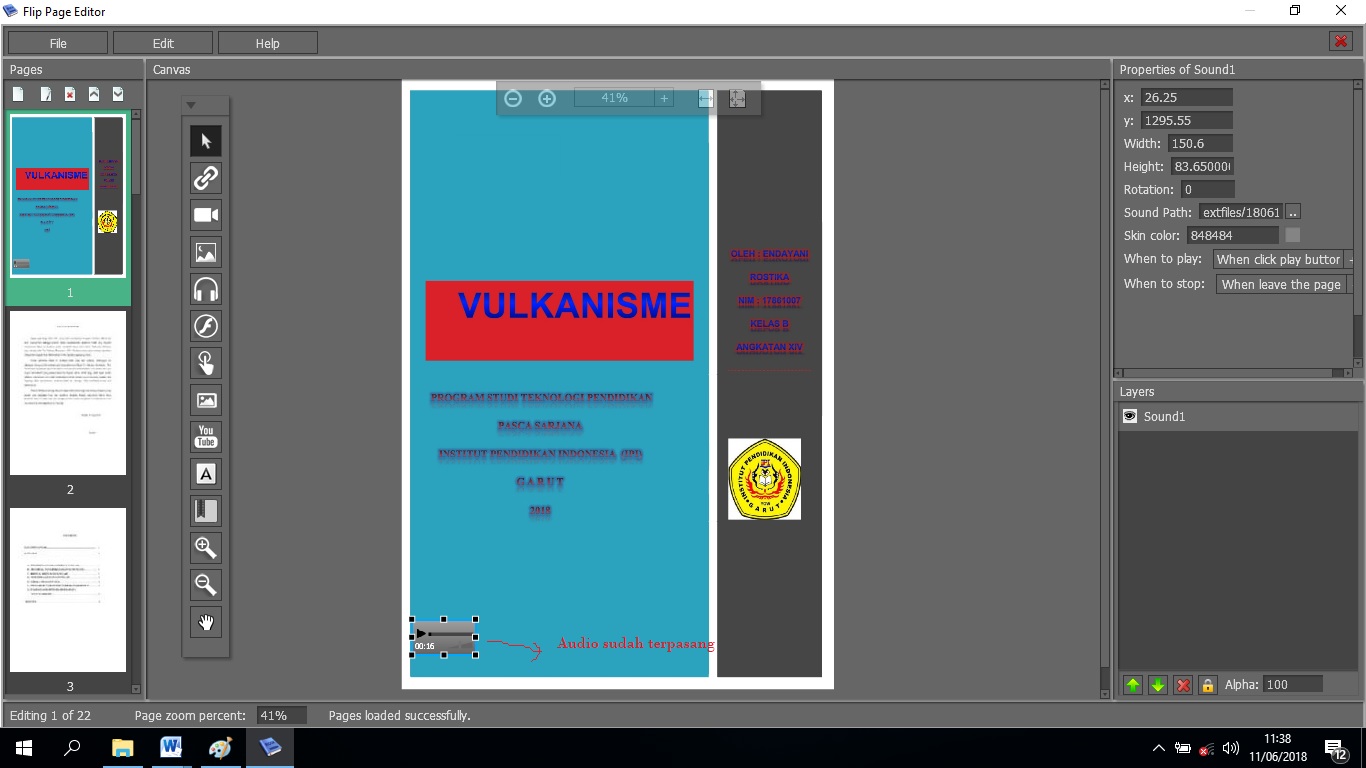Zoom in with canvas plus circle
Viewport: 1366px width, 768px height.
[547, 98]
